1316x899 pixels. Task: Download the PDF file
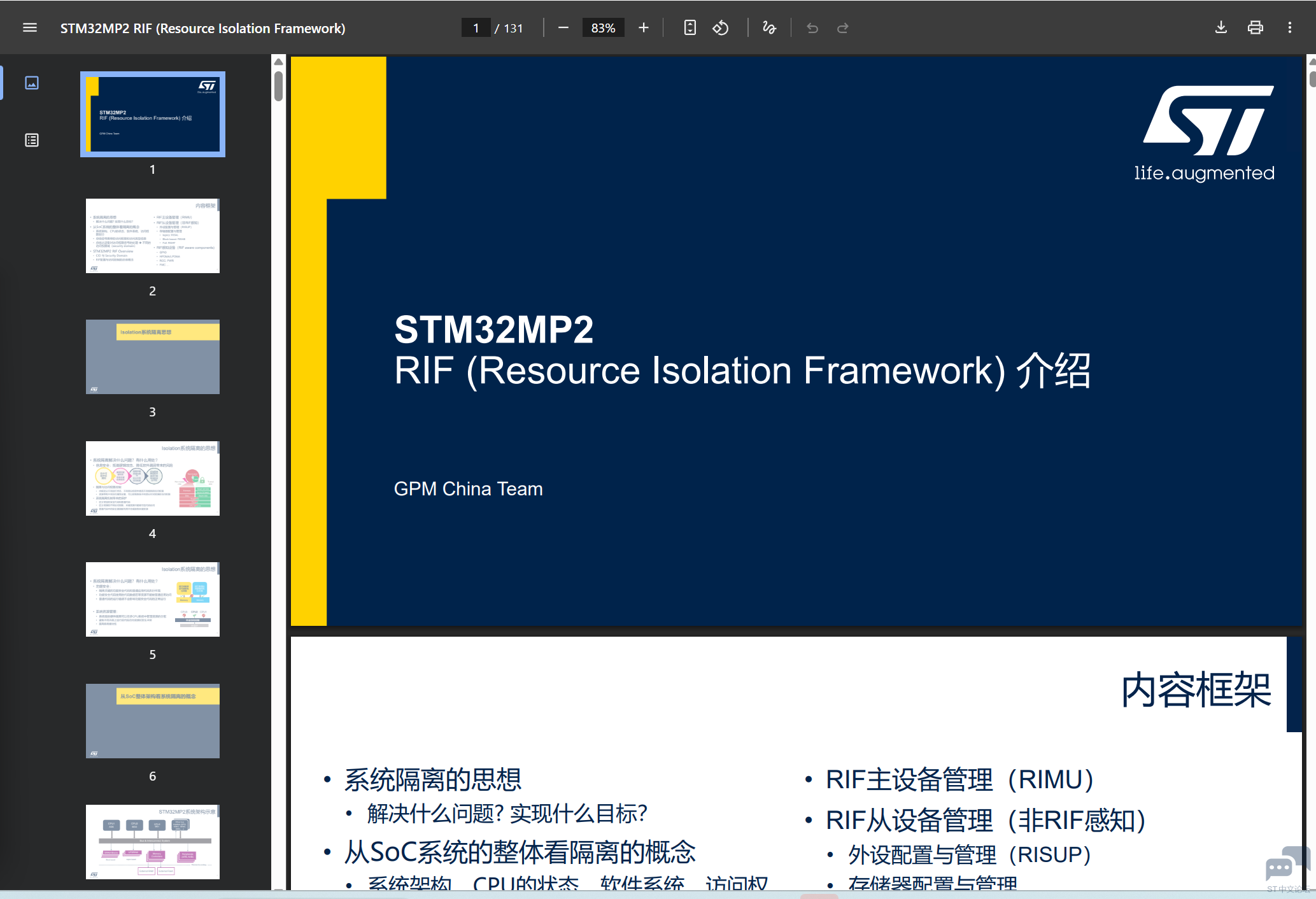tap(1220, 28)
